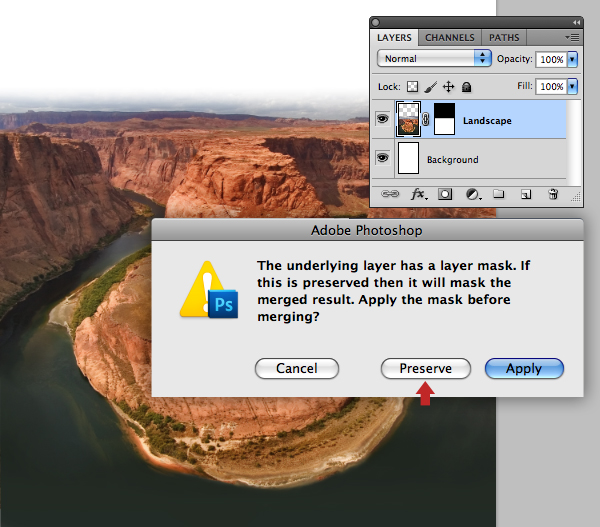Collapse the panel with double arrows
600x527 pixels.
576,23
